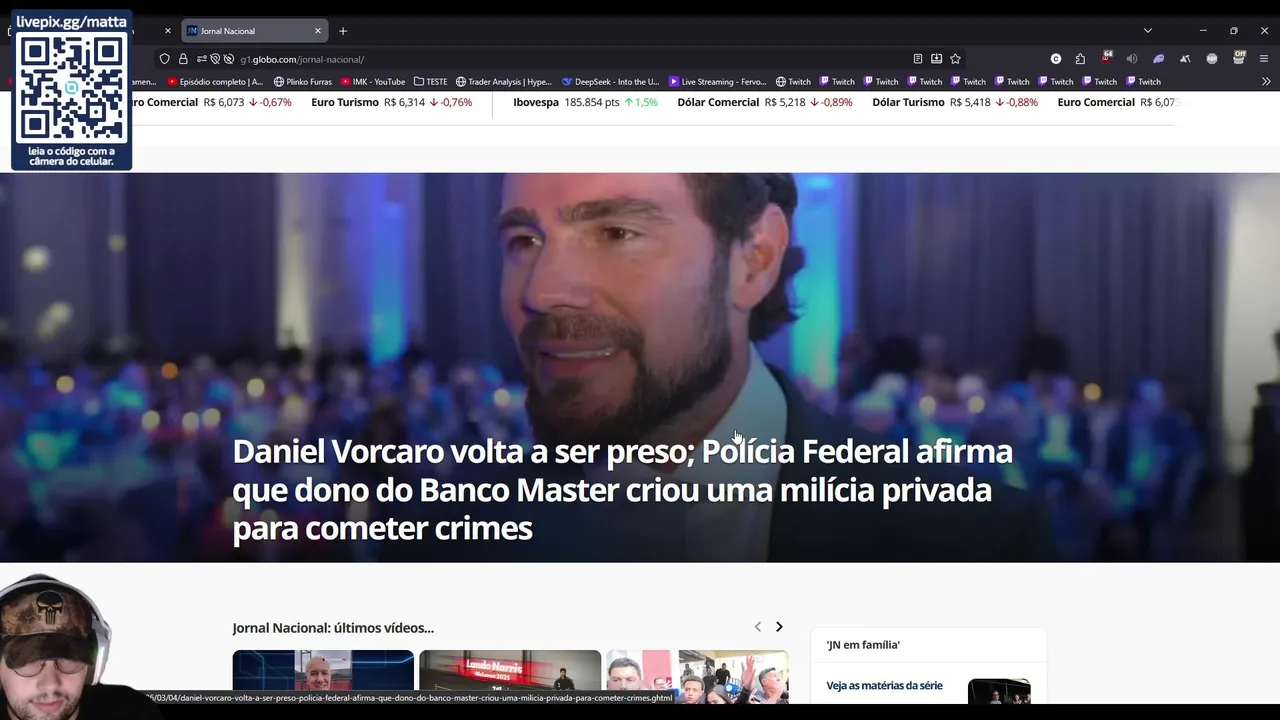Viewport: 1280px width, 720px height.
Task: Open the Firefox extensions puzzle icon
Action: tap(1080, 59)
